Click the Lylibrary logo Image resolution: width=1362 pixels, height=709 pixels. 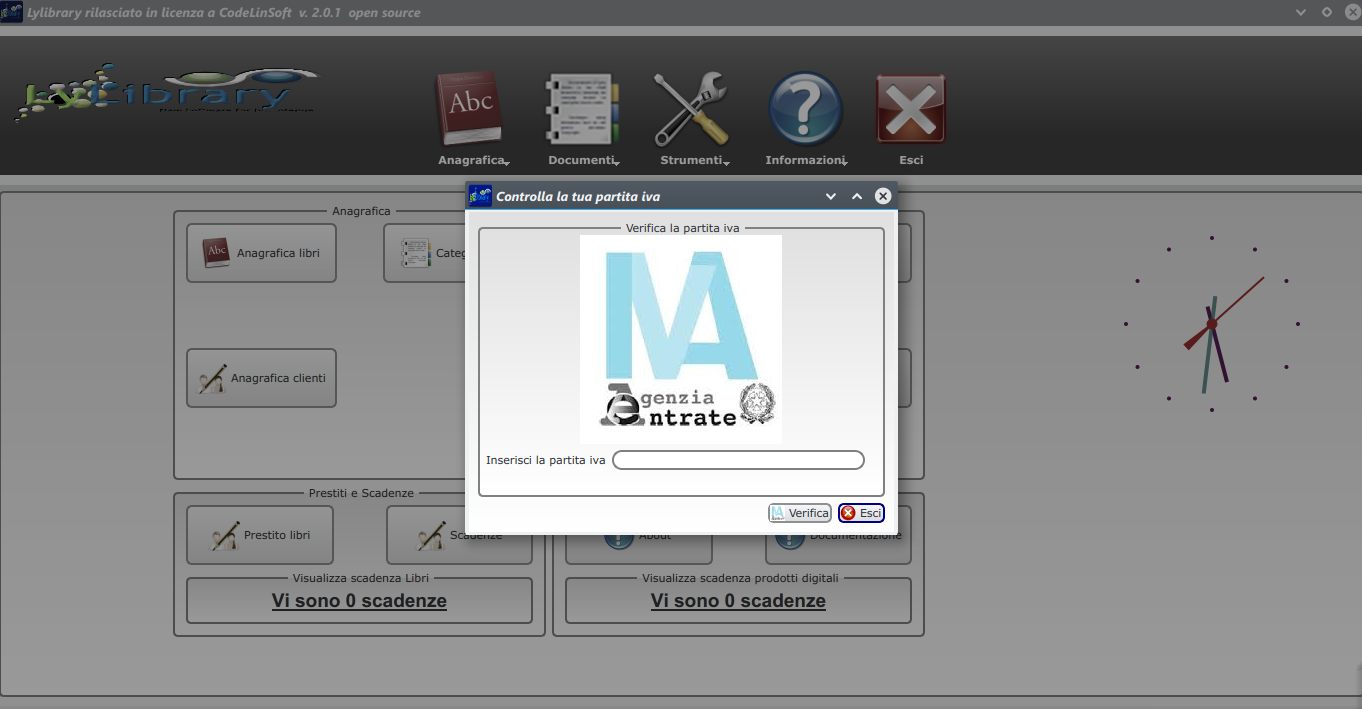click(166, 92)
